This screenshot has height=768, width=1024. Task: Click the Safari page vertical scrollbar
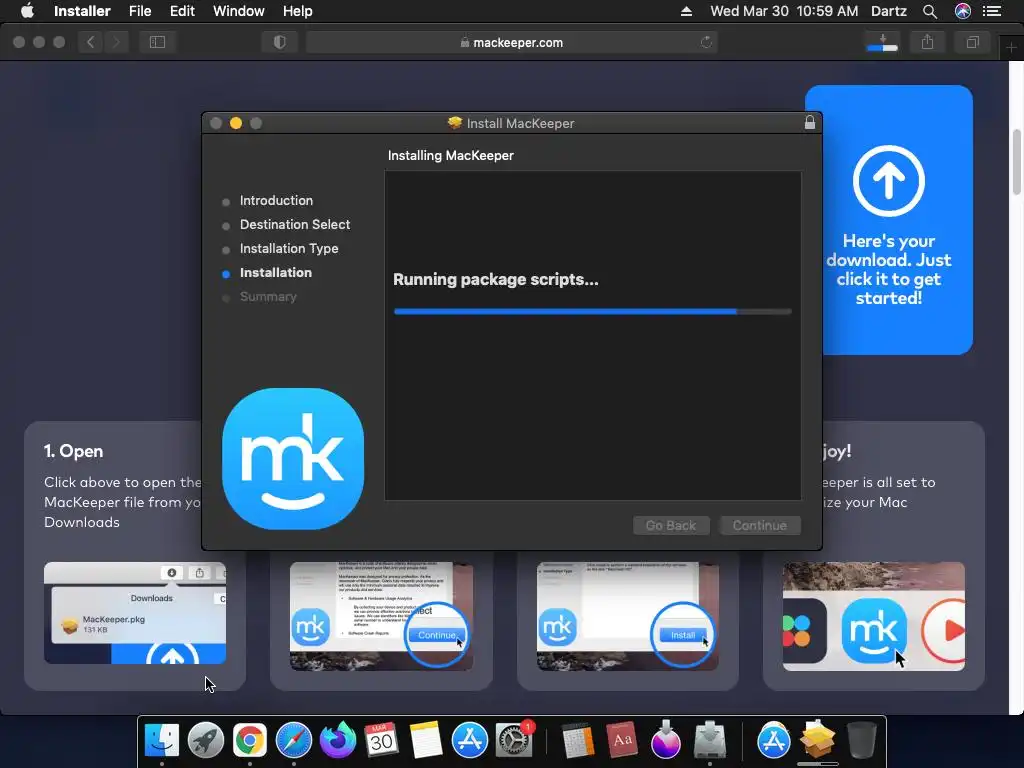point(1016,162)
